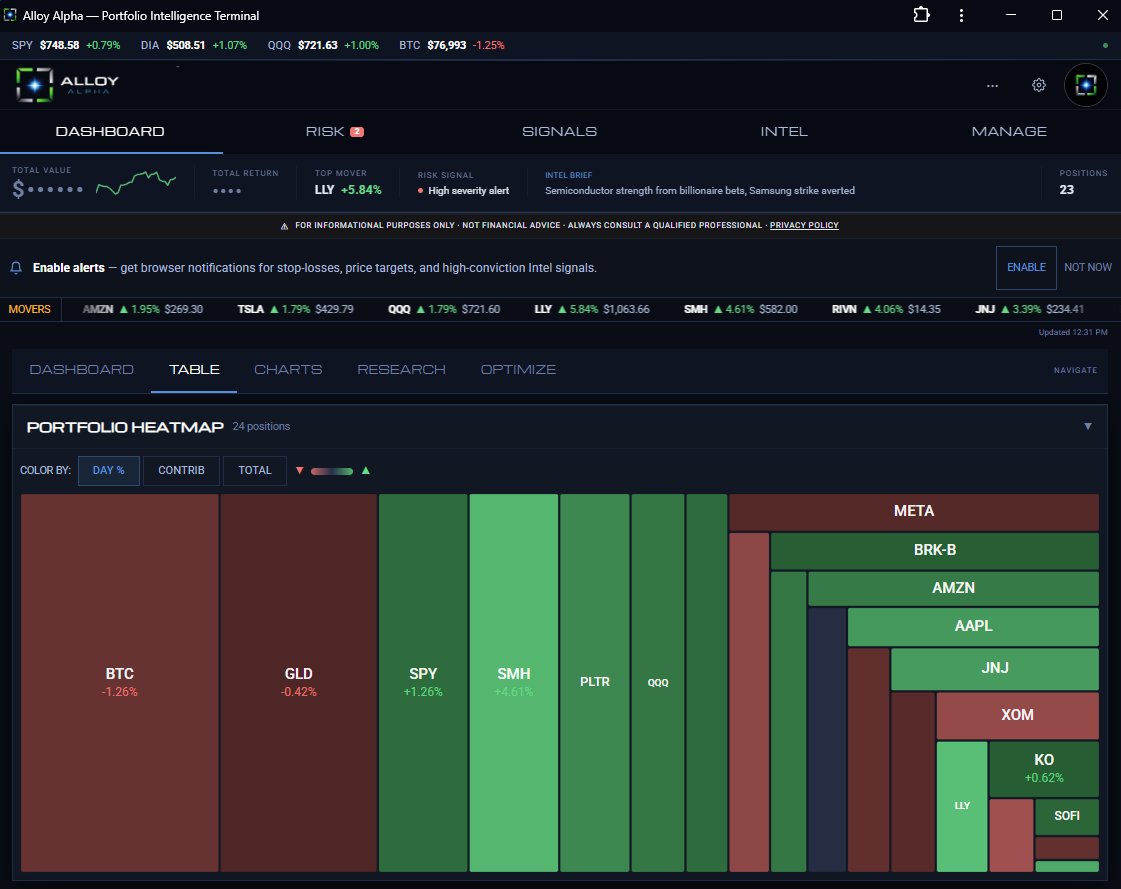
Task: Click SMH in the movers ticker
Action: click(x=741, y=310)
